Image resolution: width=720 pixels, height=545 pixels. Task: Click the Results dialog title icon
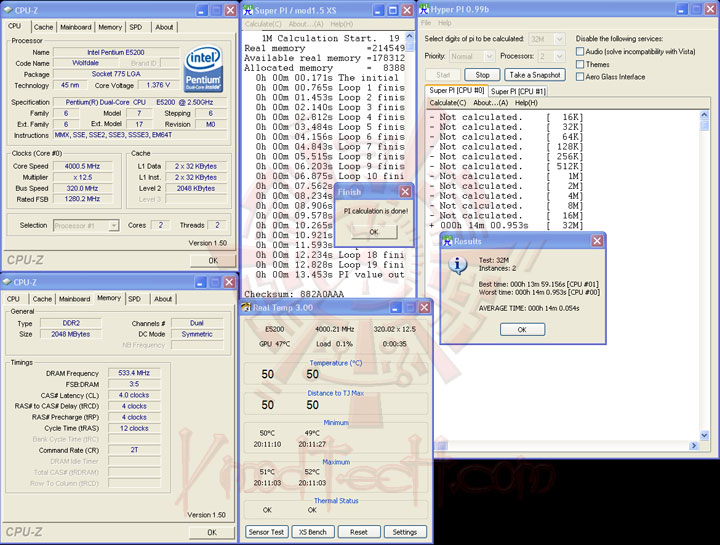click(x=447, y=241)
